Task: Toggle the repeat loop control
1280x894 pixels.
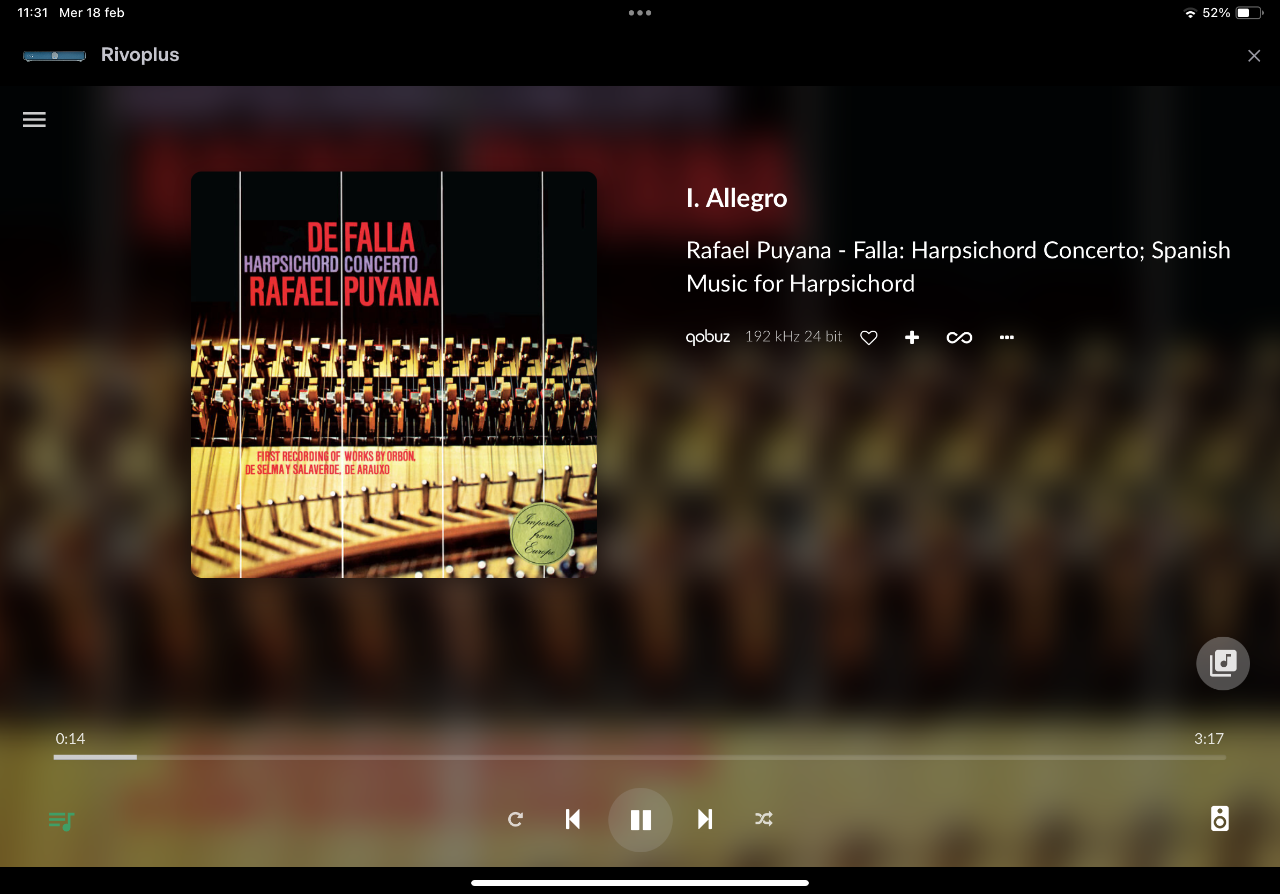Action: coord(515,820)
